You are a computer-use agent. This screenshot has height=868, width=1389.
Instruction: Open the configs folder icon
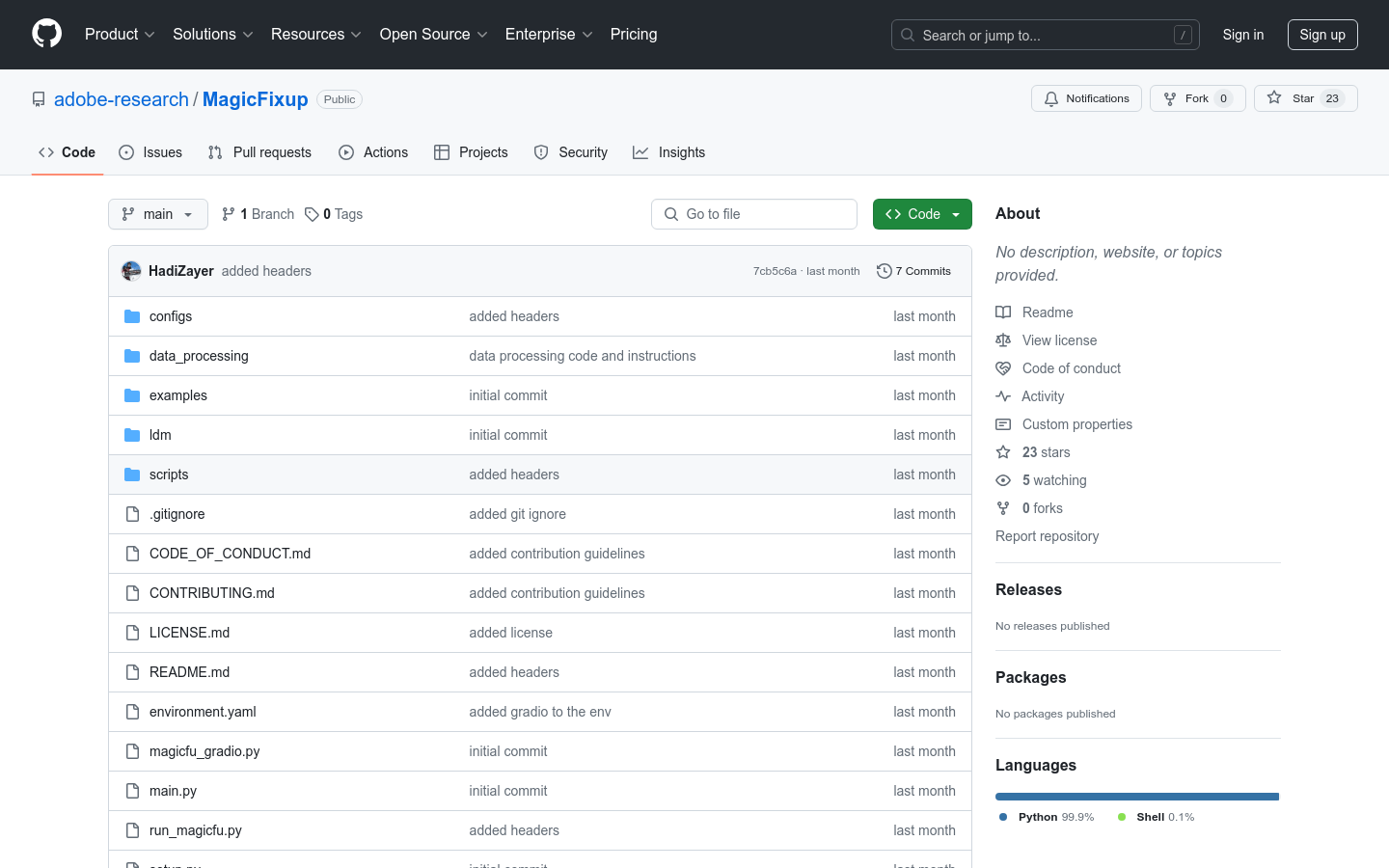[132, 316]
